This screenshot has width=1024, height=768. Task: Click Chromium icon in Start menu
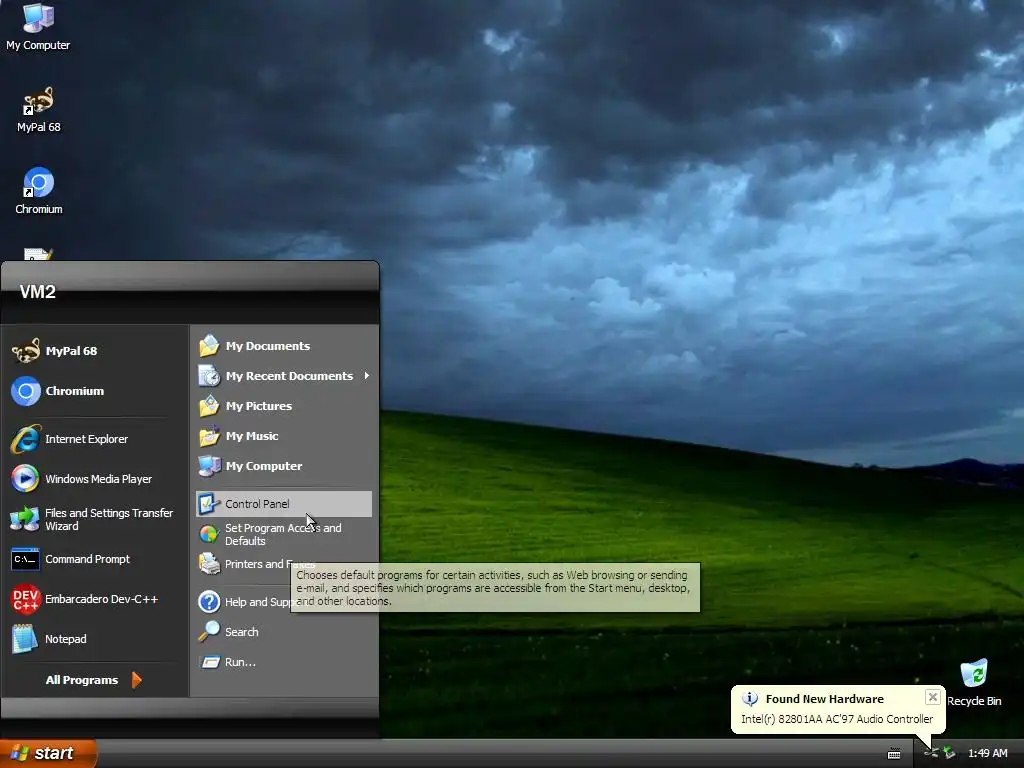coord(25,391)
